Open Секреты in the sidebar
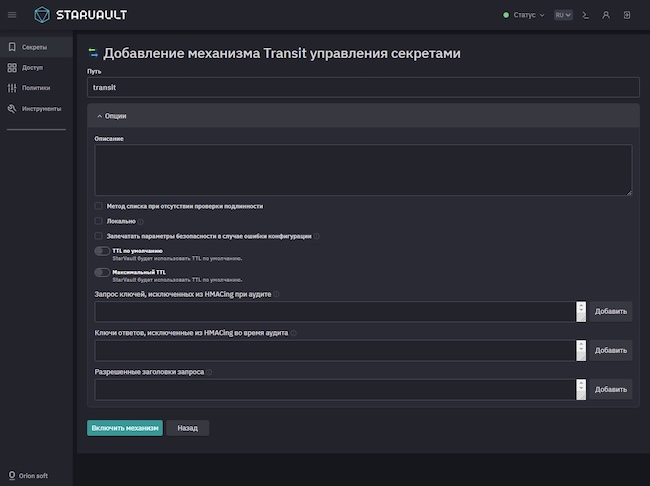Screen dimensions: 650x486 [x=35, y=46]
